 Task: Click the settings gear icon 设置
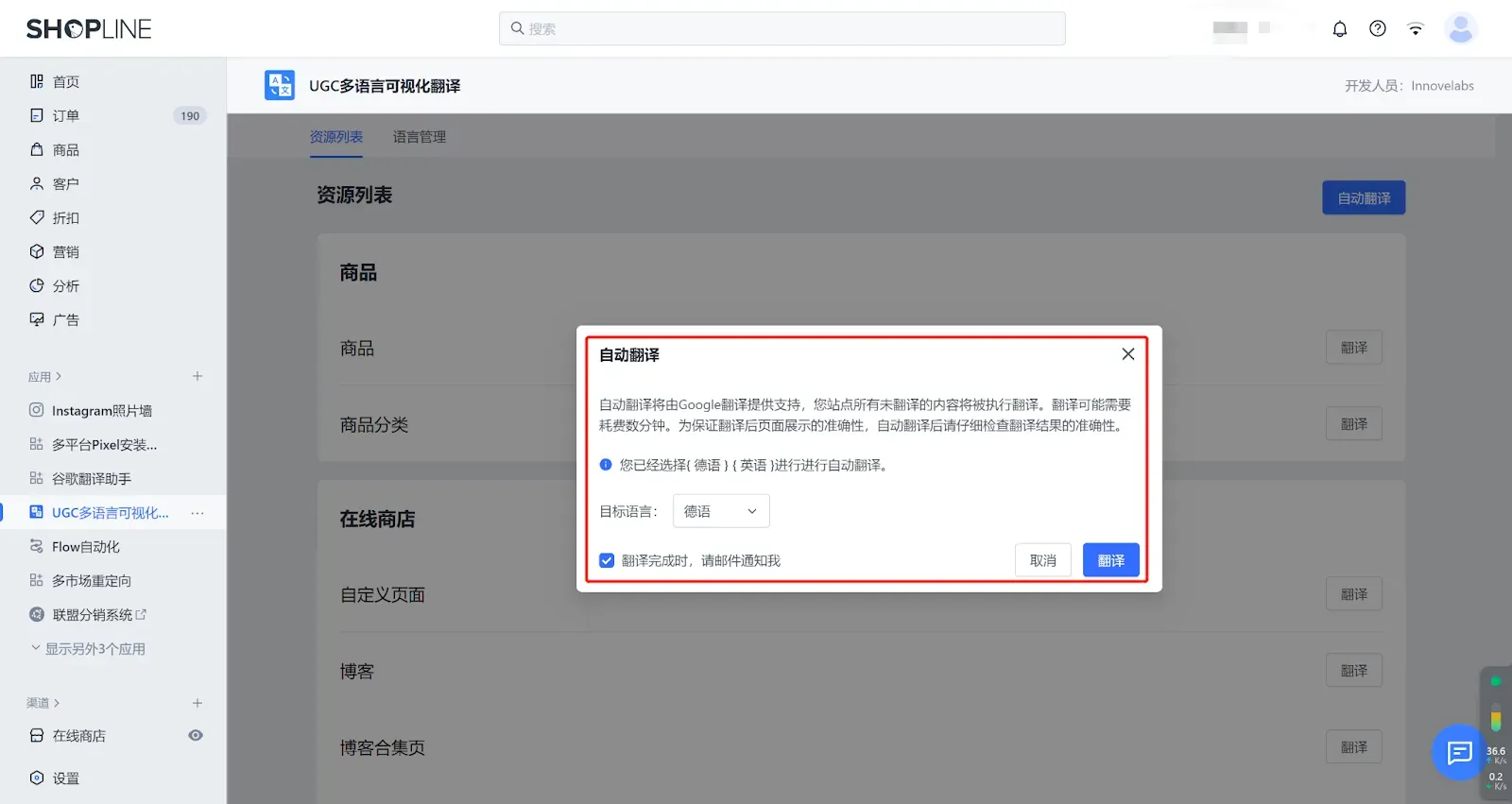(37, 778)
